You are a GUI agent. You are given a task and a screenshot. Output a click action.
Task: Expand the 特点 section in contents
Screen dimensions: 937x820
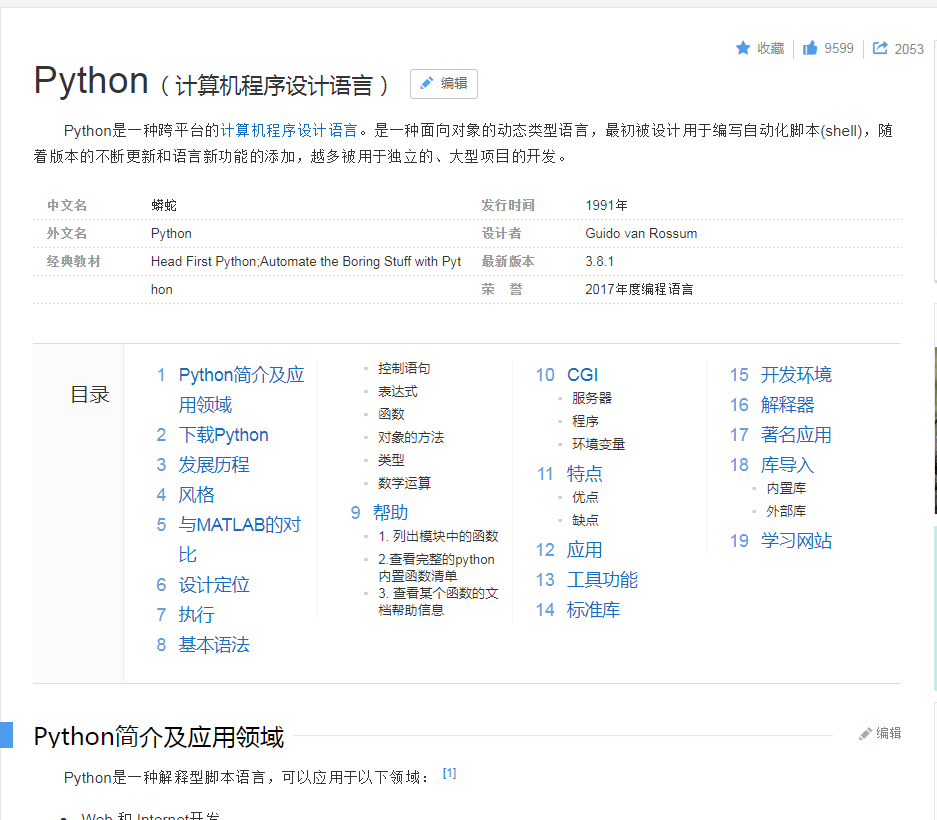584,474
